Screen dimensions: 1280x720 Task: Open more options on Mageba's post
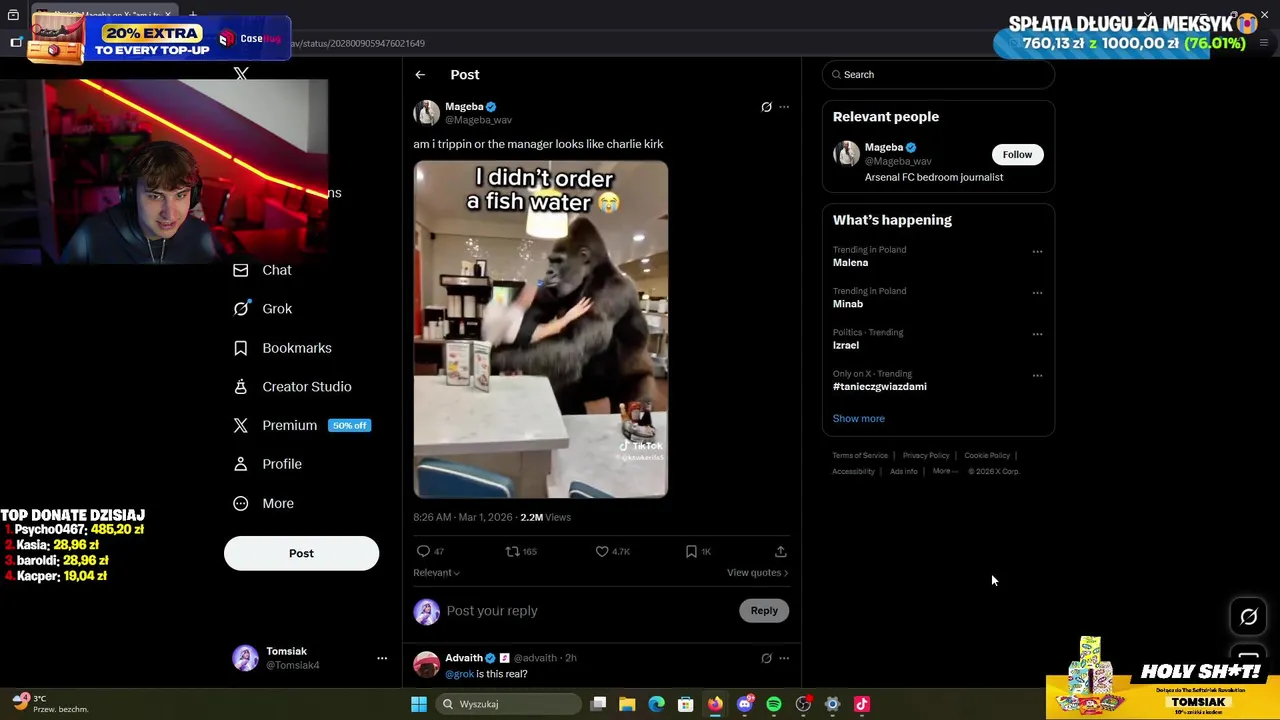point(784,107)
